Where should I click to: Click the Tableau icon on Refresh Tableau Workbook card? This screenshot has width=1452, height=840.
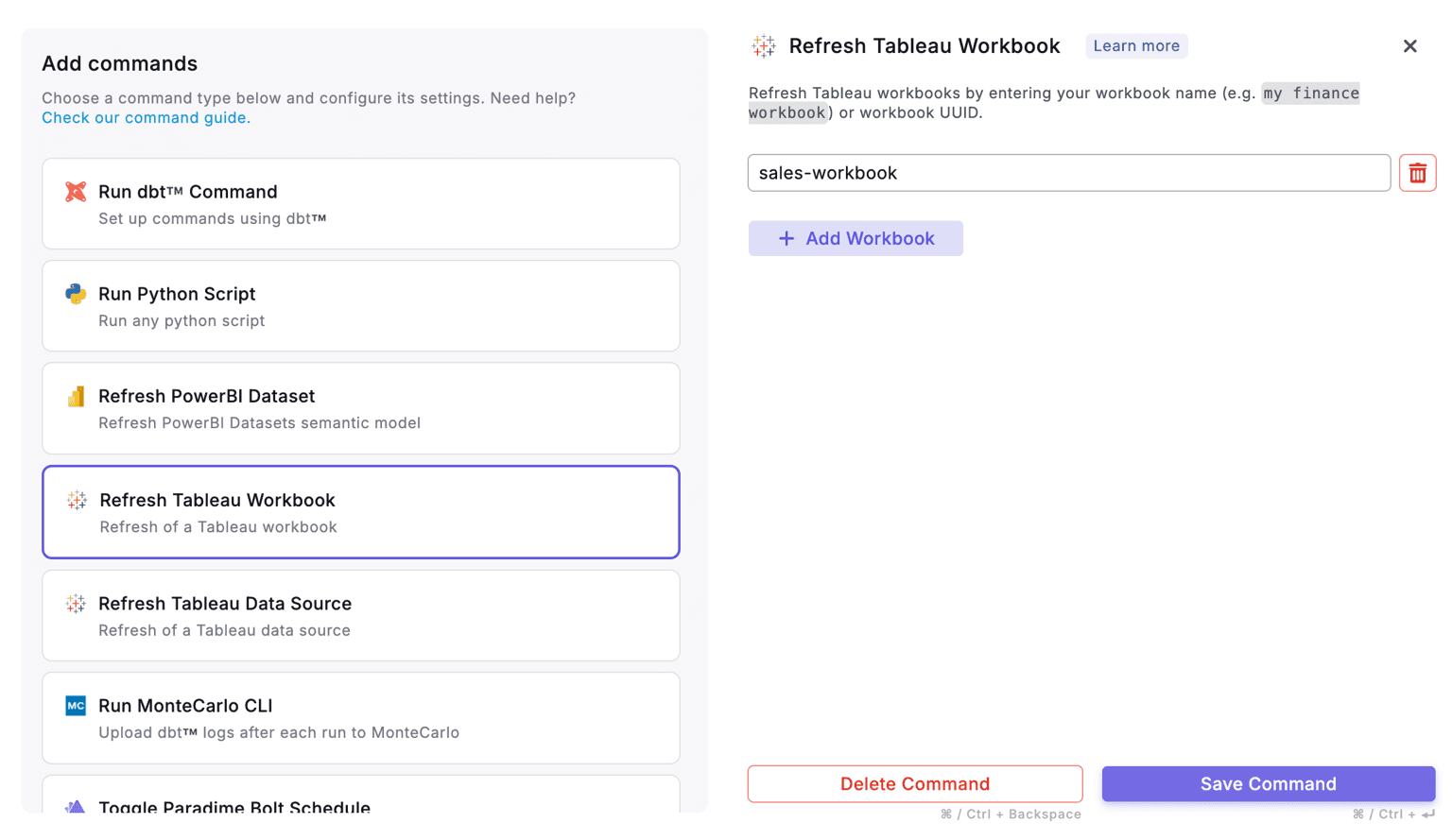coord(76,500)
